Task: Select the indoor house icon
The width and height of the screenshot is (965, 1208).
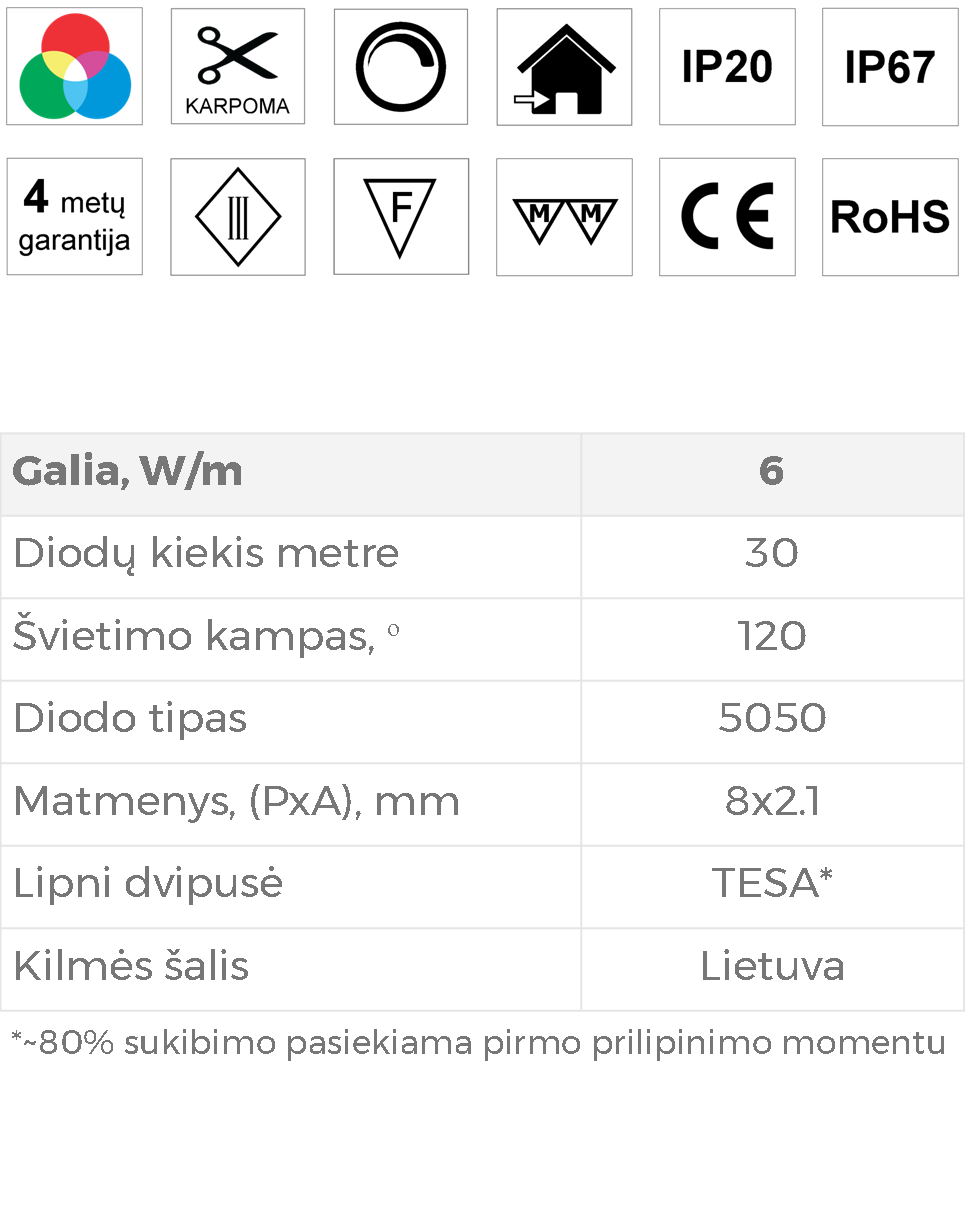Action: coord(564,66)
